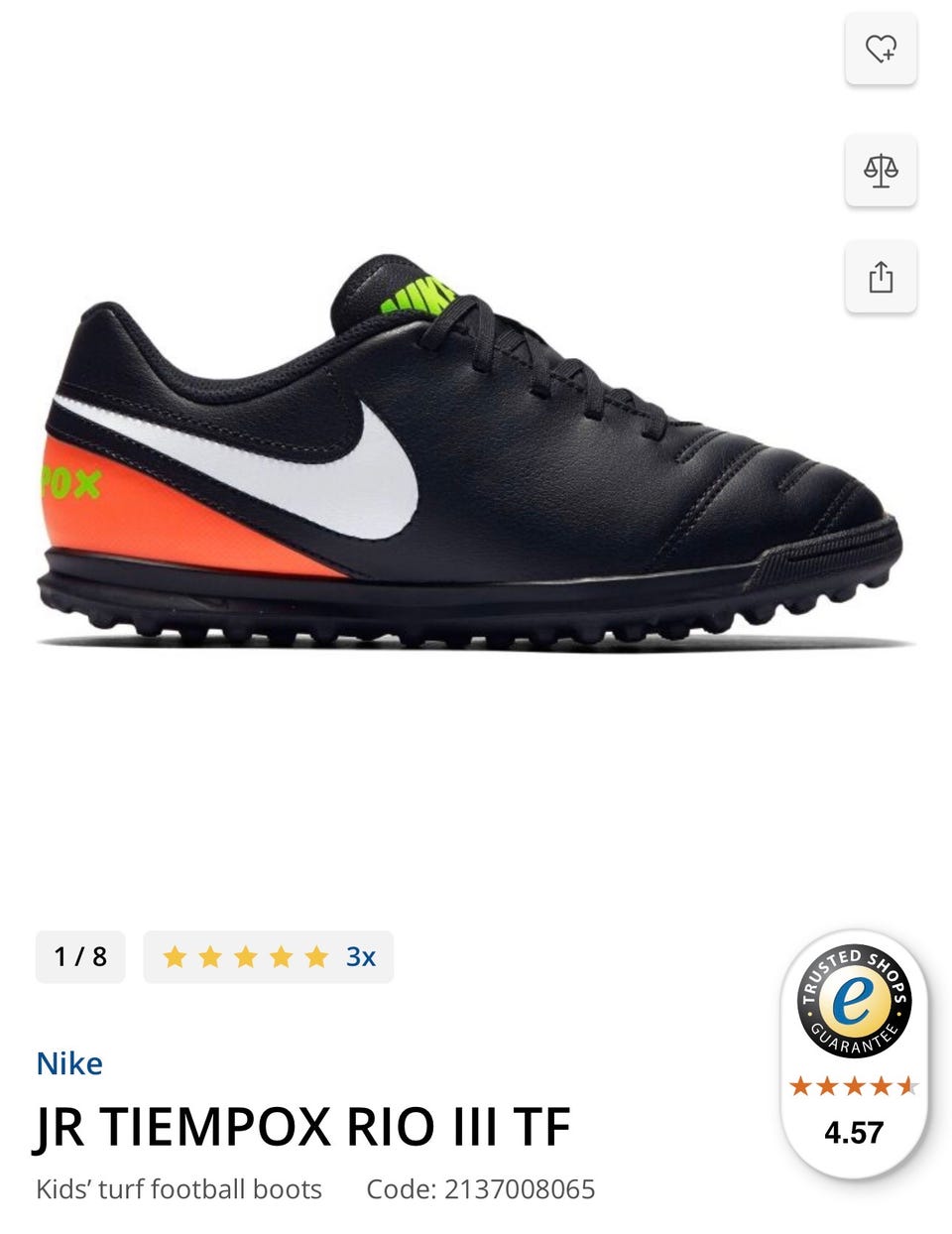The height and width of the screenshot is (1234, 952).
Task: Click the Kids' turf football boots subtitle
Action: 178,1189
